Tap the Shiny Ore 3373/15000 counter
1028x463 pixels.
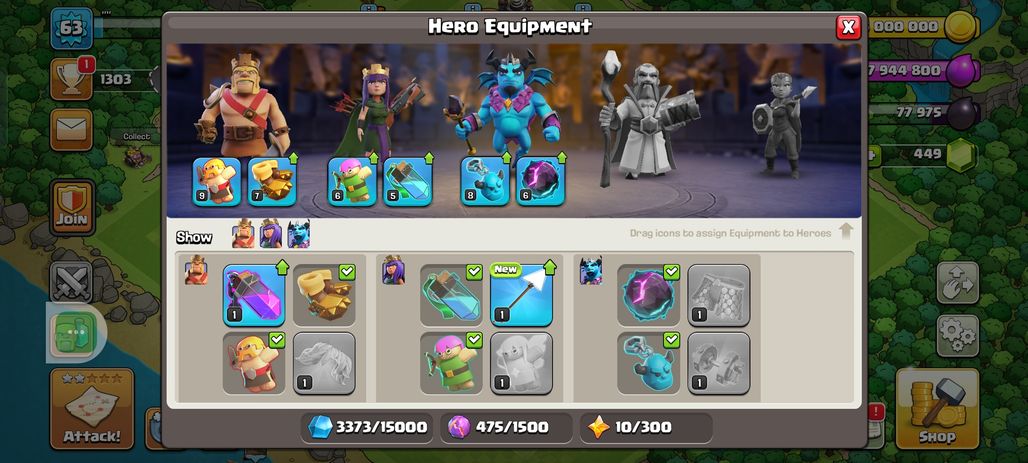367,428
